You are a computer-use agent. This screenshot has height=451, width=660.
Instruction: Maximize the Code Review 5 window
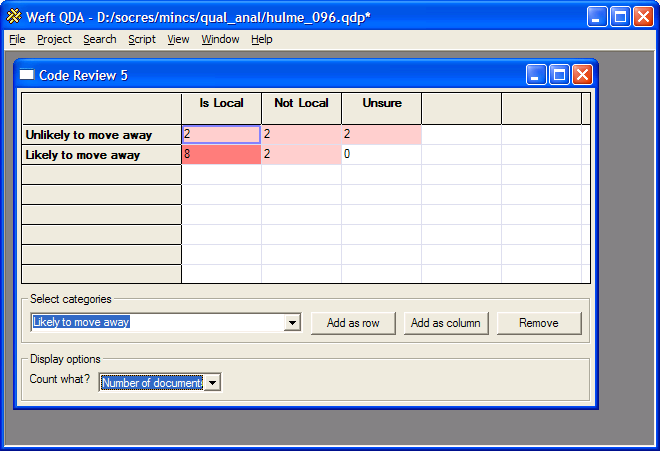click(559, 75)
